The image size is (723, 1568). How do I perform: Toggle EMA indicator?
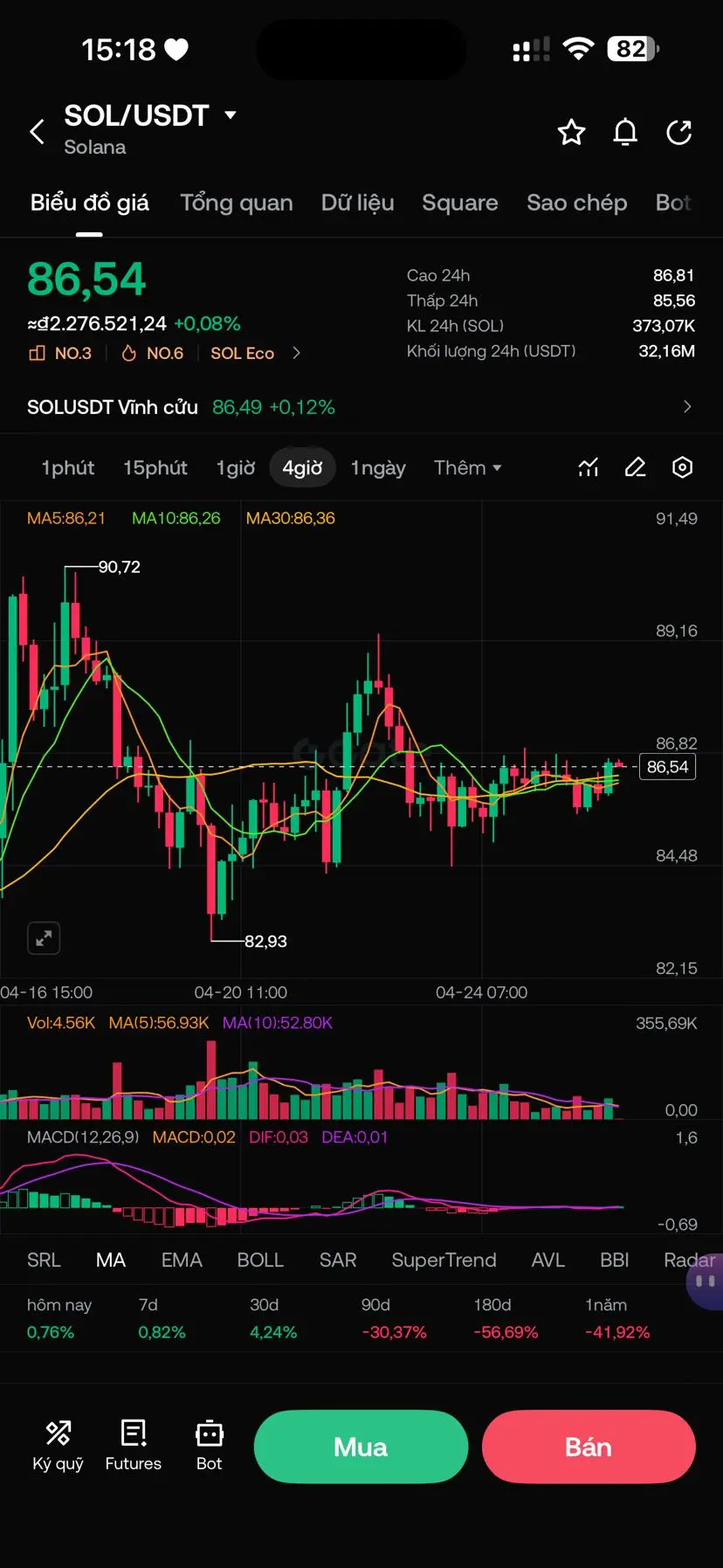[x=182, y=1260]
